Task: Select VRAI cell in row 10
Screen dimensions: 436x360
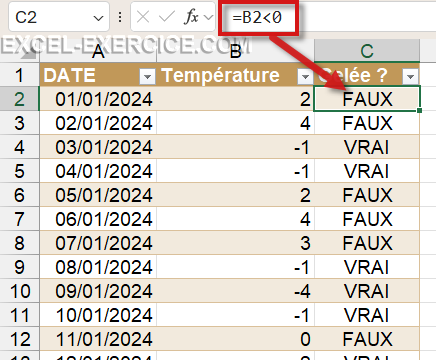Action: point(367,291)
